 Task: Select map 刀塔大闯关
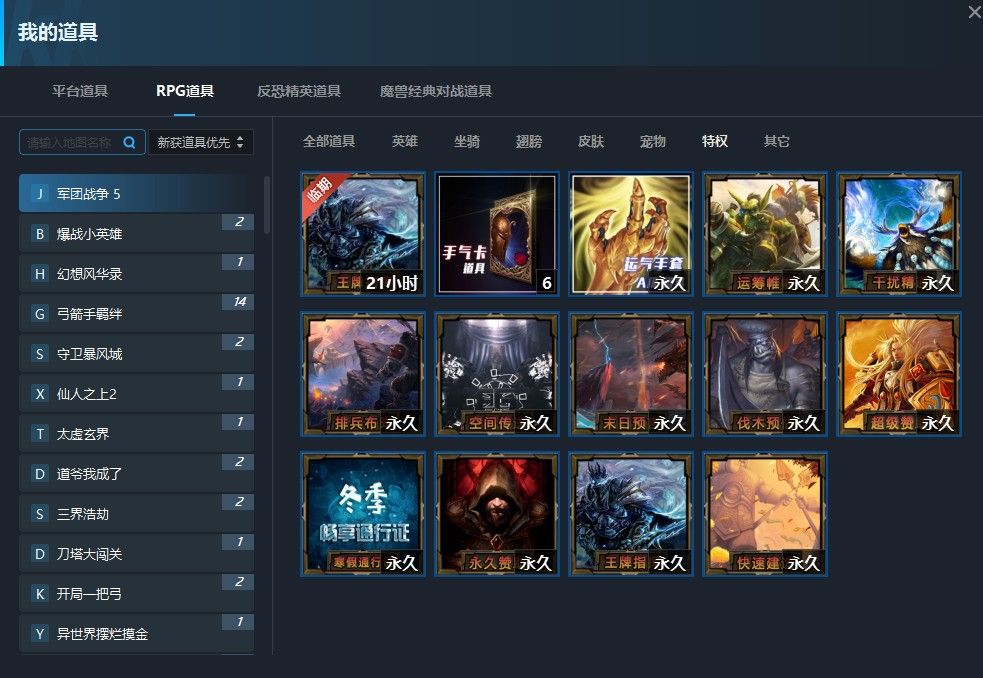[x=136, y=554]
